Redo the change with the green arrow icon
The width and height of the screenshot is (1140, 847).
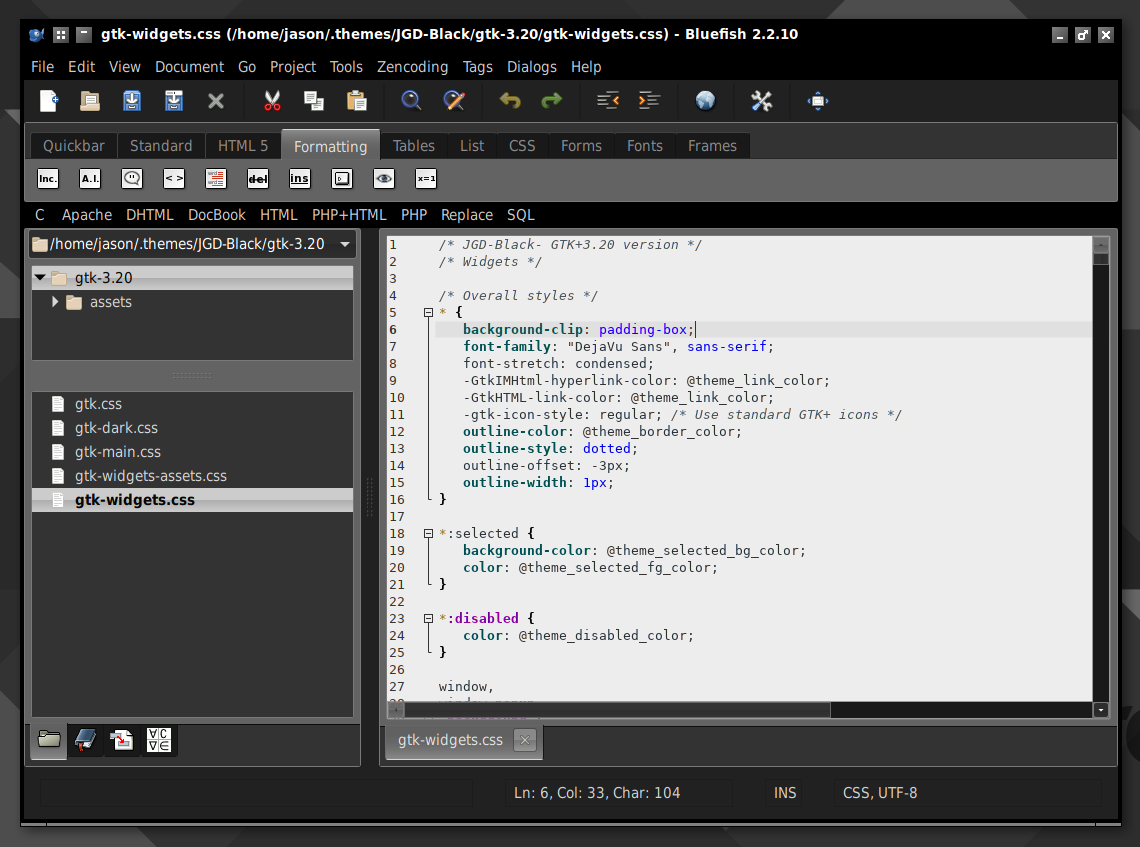pyautogui.click(x=552, y=100)
